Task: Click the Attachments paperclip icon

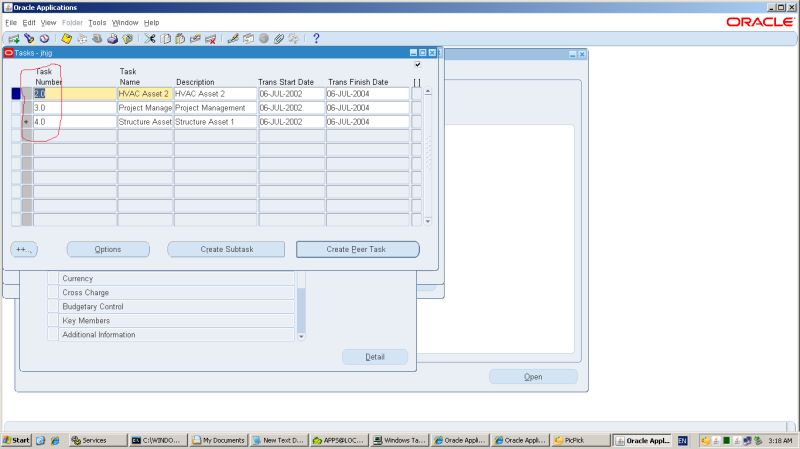Action: (279, 39)
